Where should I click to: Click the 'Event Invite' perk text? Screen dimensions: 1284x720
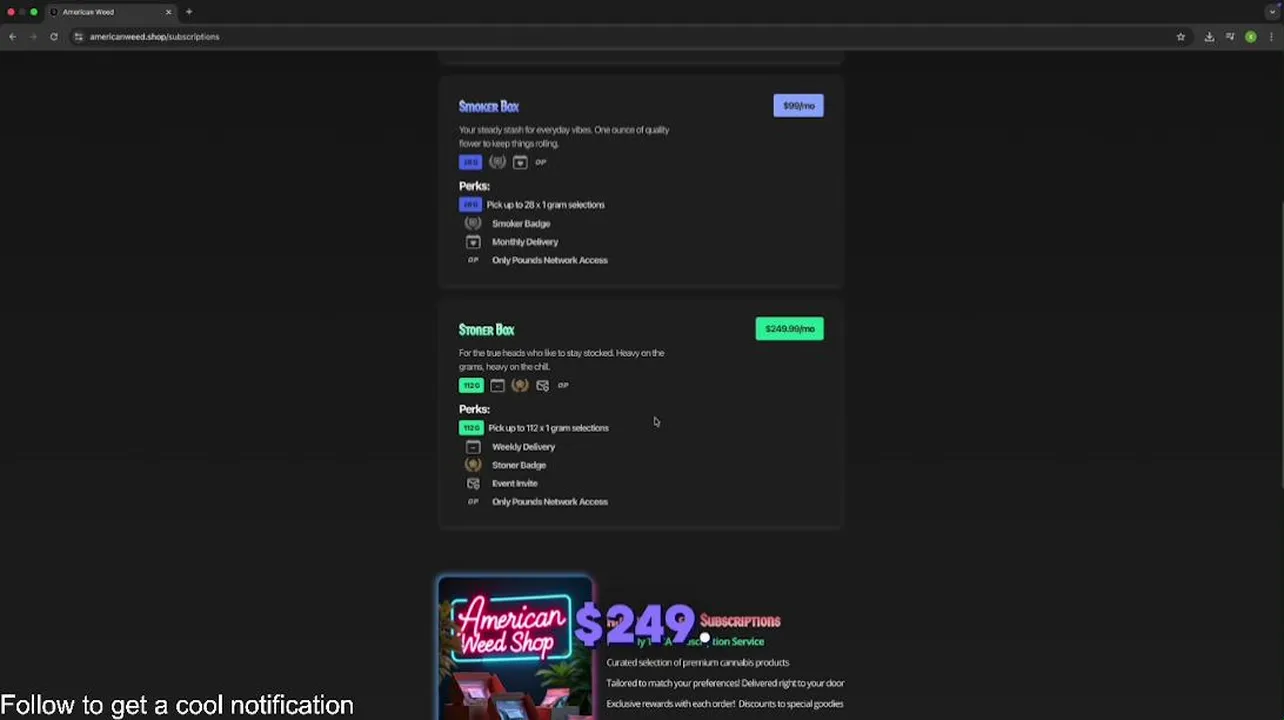(x=515, y=483)
